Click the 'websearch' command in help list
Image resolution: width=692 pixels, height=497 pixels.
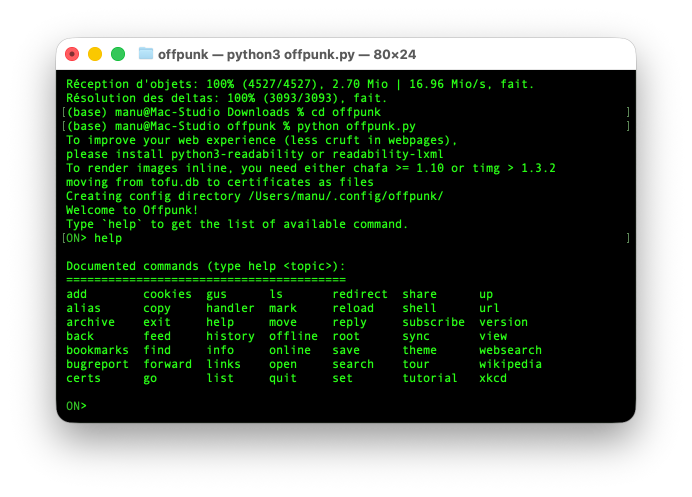click(510, 350)
